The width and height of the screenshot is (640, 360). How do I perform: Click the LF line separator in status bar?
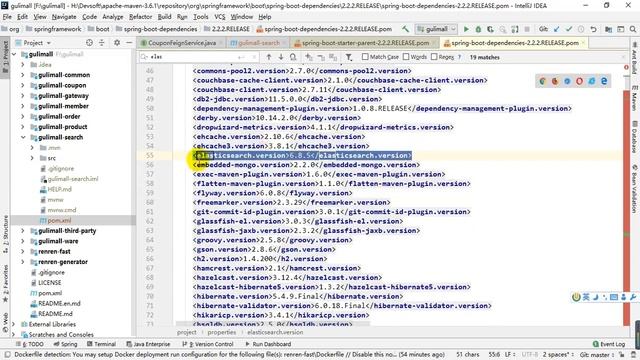[x=509, y=355]
